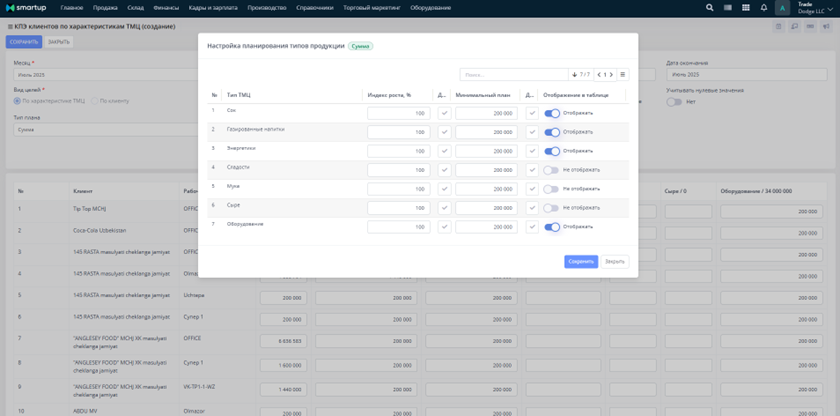Click the Smartup logo

tap(28, 8)
